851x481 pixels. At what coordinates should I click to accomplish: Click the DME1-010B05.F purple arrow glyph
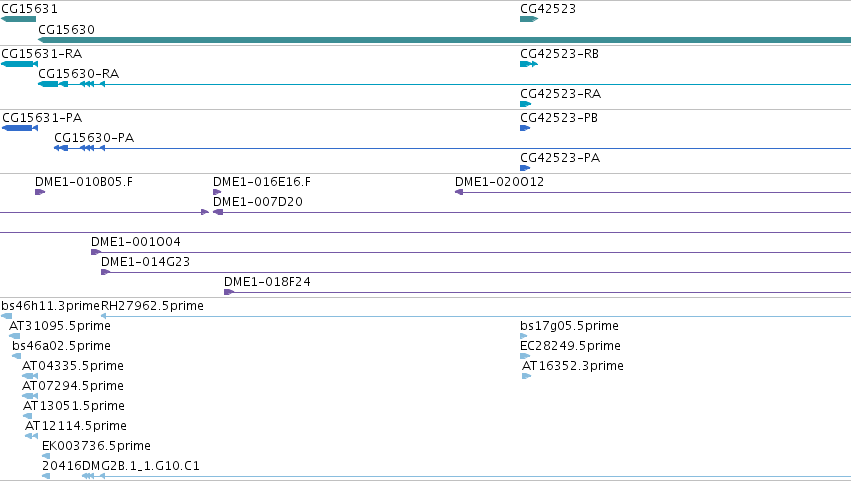40,192
